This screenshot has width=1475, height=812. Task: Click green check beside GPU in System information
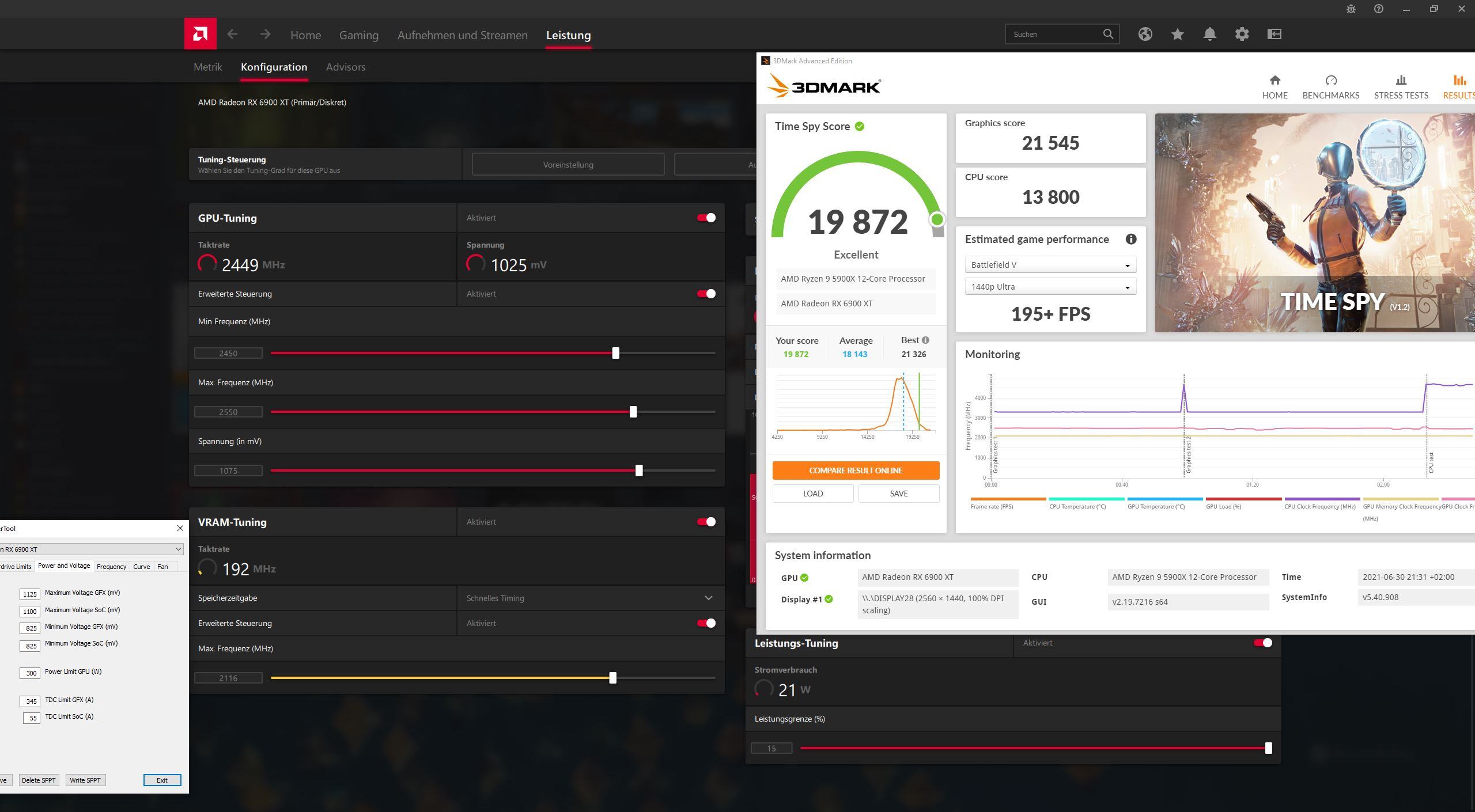pyautogui.click(x=804, y=578)
